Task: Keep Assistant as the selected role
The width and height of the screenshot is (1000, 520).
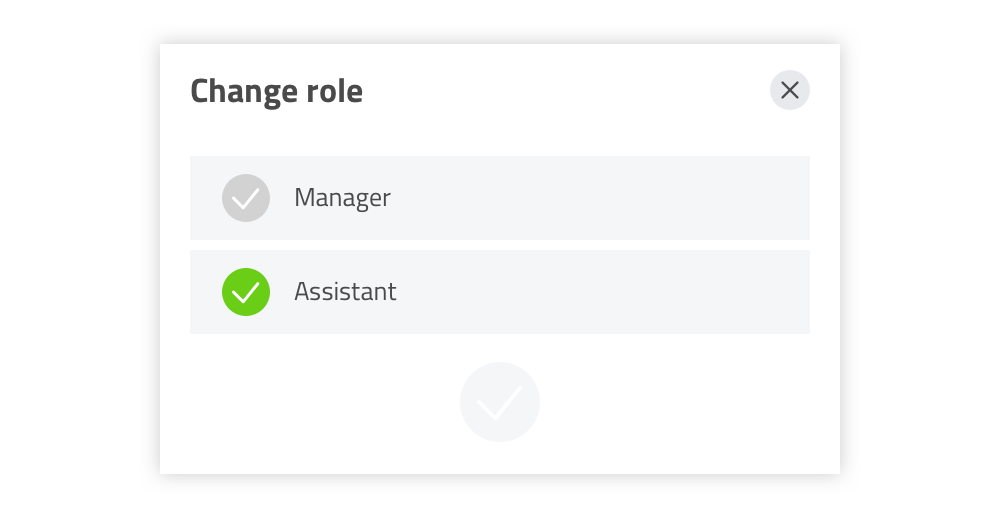Action: coord(500,292)
